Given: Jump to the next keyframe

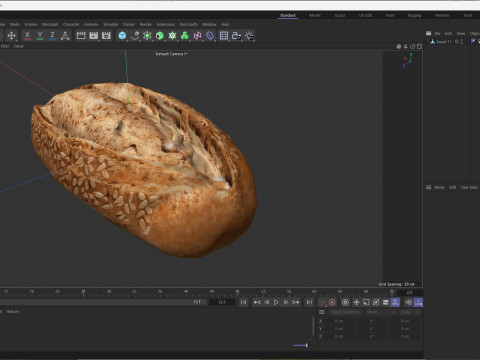Looking at the screenshot, I should coord(296,302).
